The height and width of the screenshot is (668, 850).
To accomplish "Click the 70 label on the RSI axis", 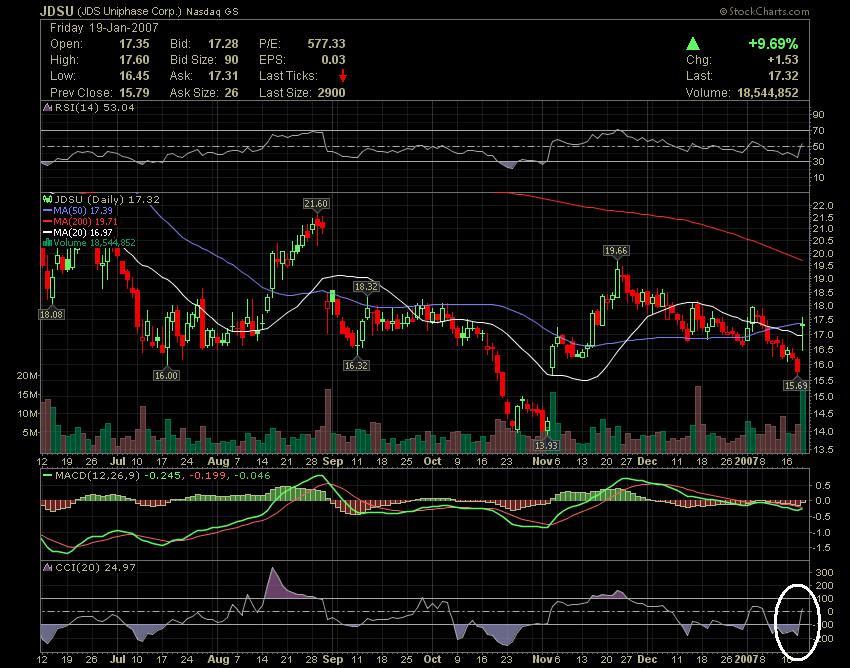I will click(819, 131).
